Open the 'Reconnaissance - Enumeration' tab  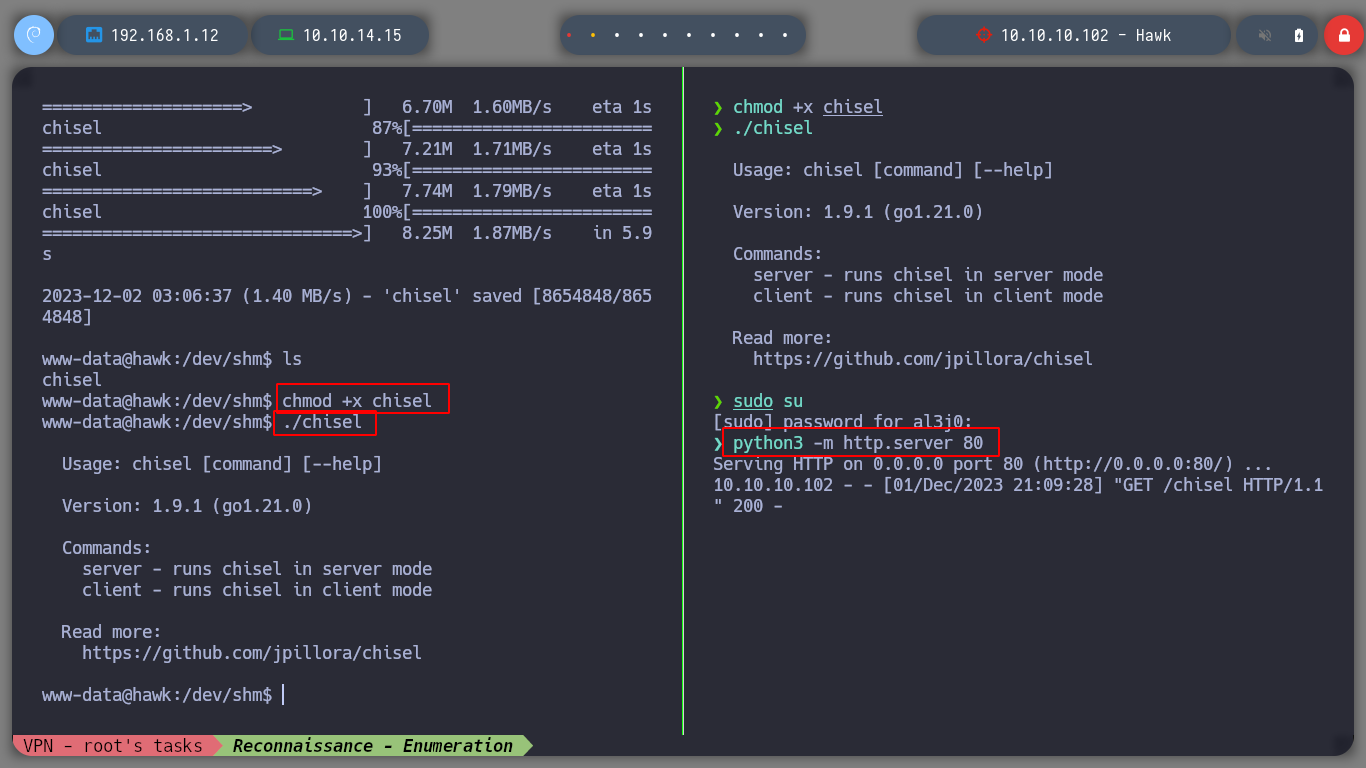click(373, 746)
